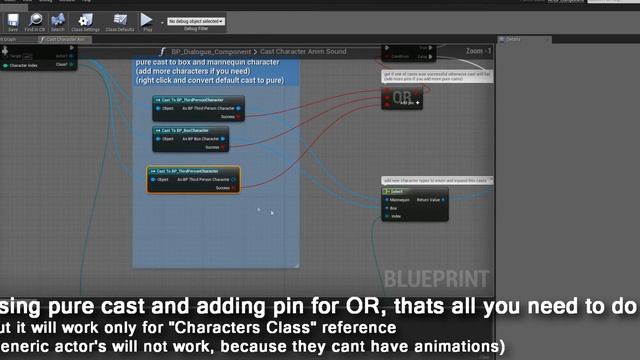Click the Zoom -1 indicator

click(x=478, y=51)
